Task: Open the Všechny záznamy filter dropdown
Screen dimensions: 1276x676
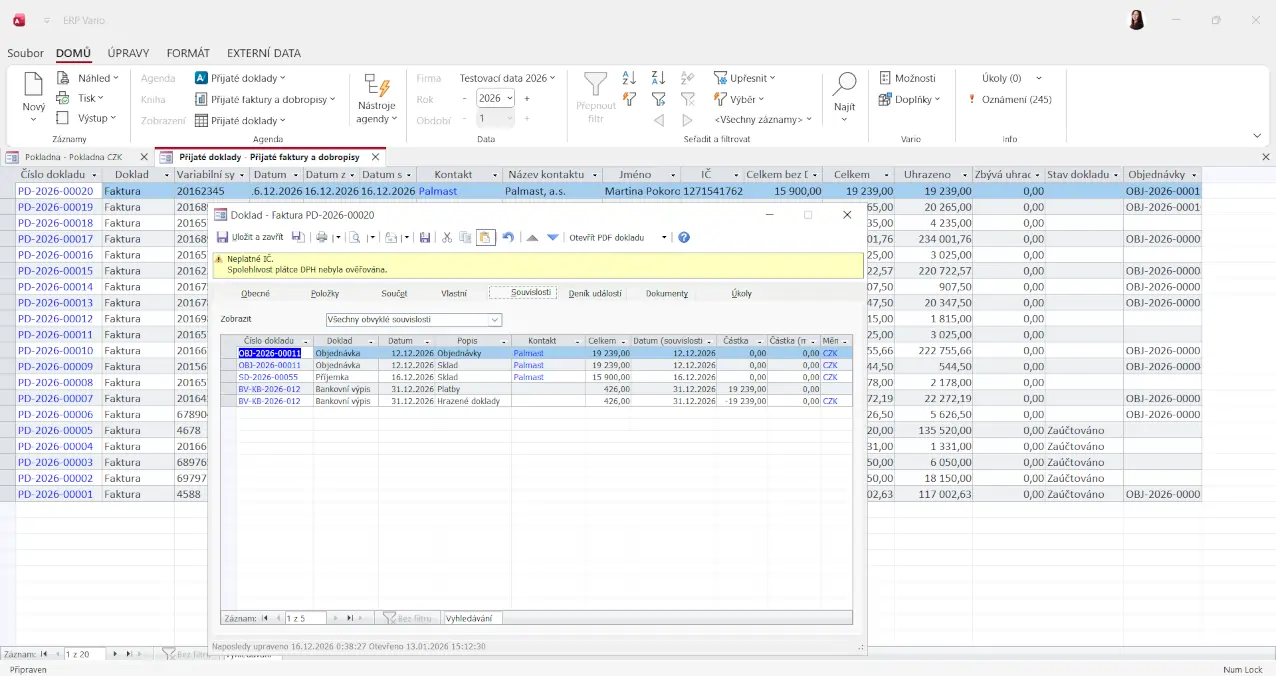Action: pyautogui.click(x=762, y=120)
